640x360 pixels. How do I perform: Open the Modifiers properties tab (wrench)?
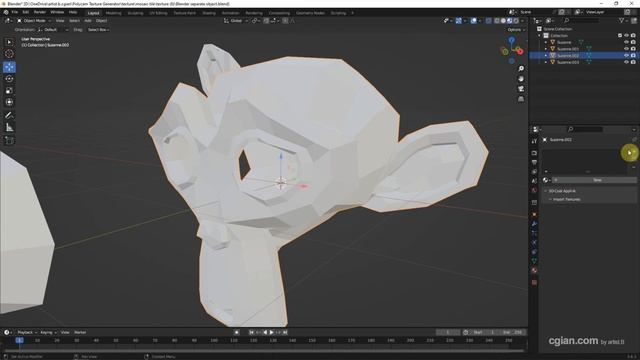pyautogui.click(x=534, y=224)
